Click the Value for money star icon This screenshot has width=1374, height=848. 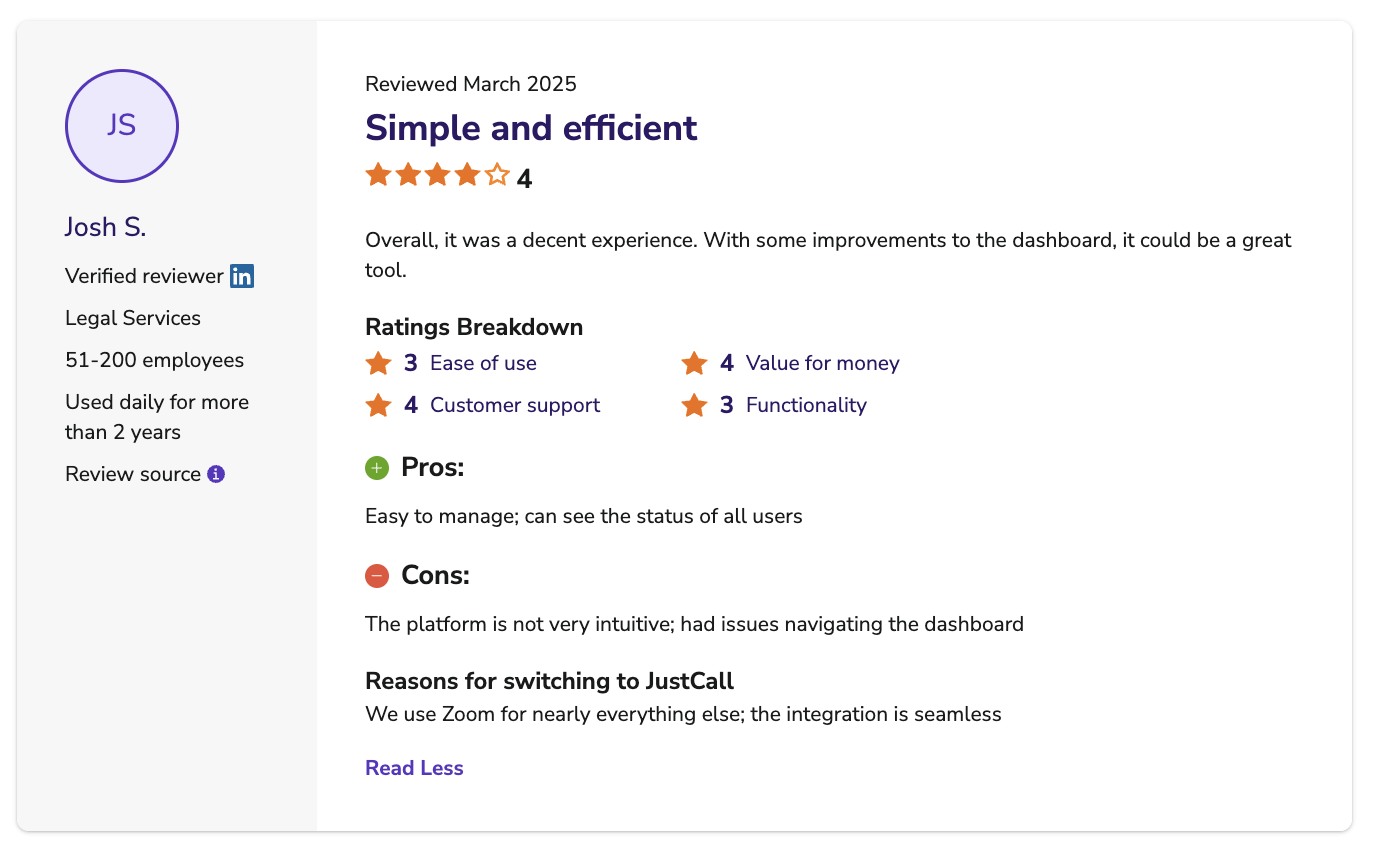(x=694, y=363)
